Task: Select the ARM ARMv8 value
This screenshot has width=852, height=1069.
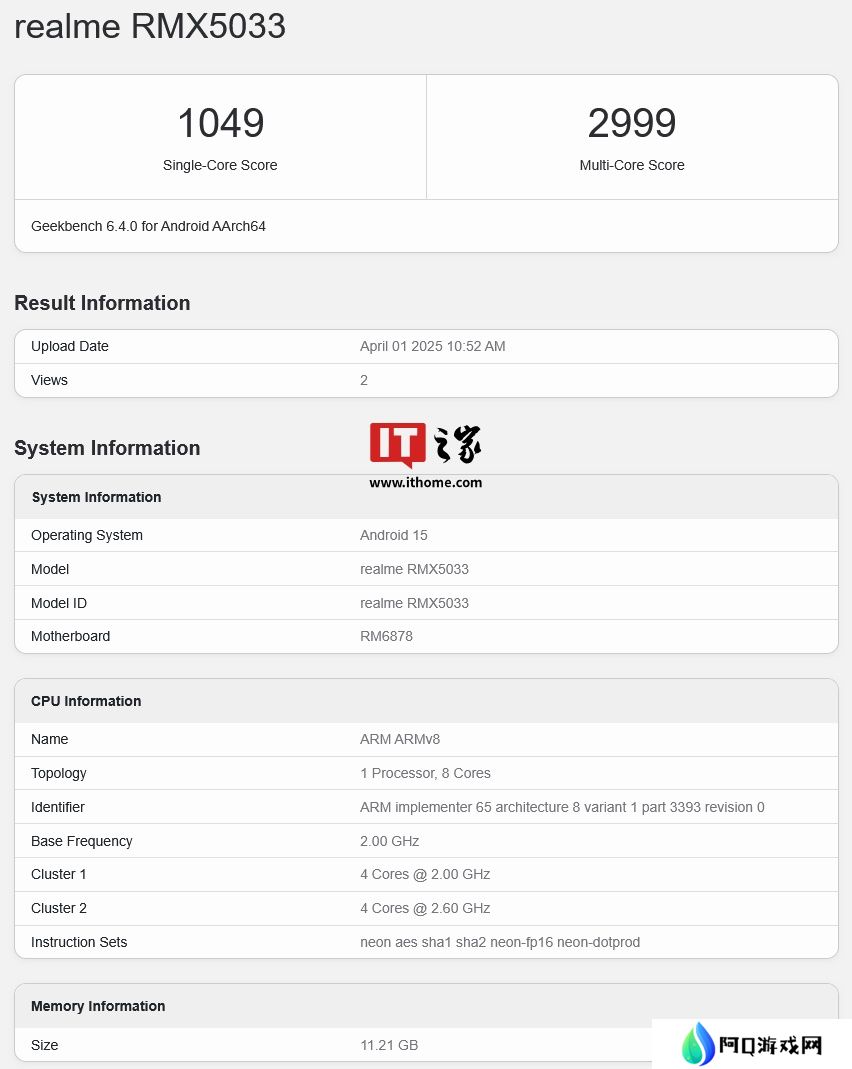Action: point(400,739)
